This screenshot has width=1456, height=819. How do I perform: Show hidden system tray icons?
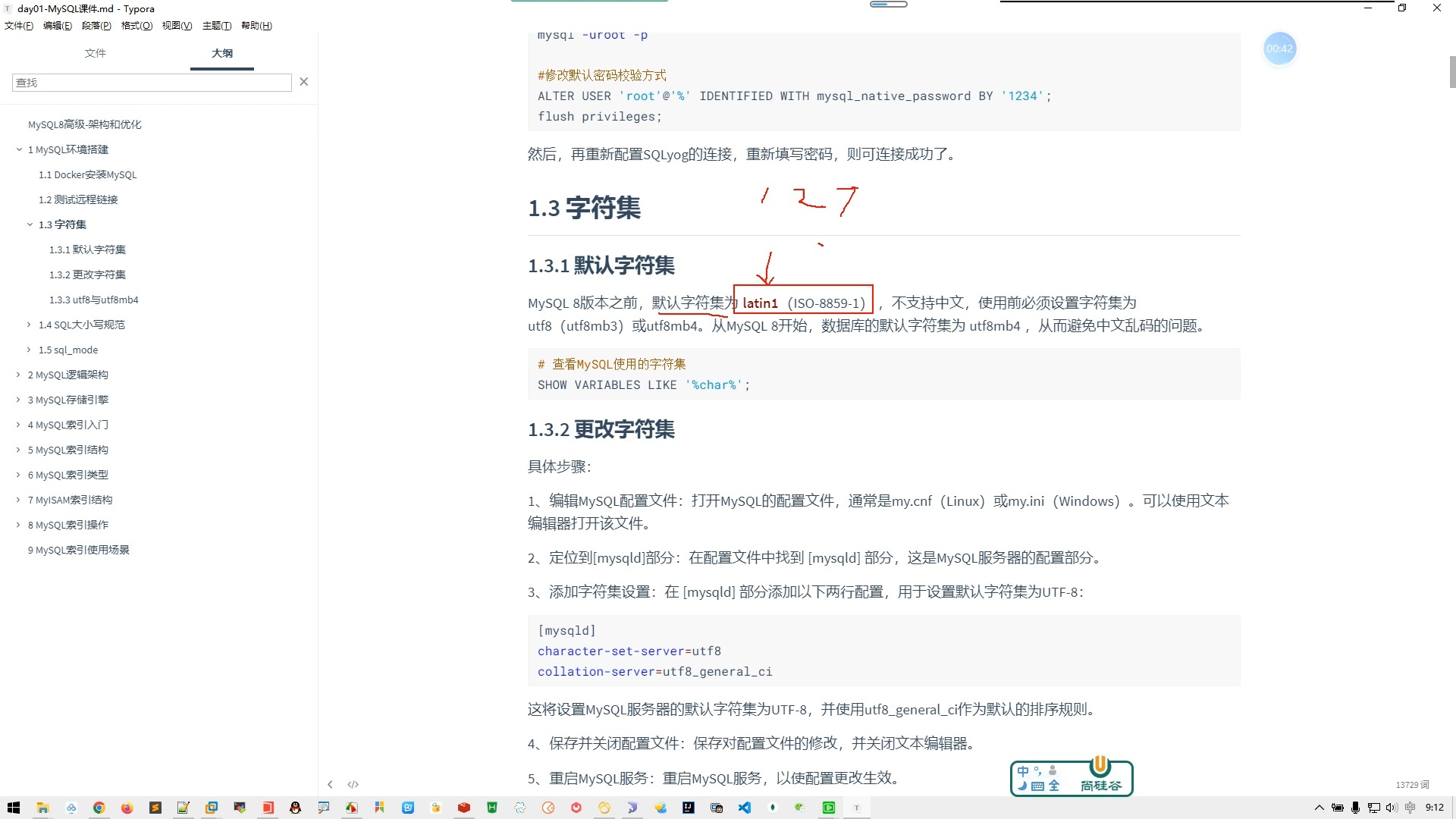pos(1319,808)
